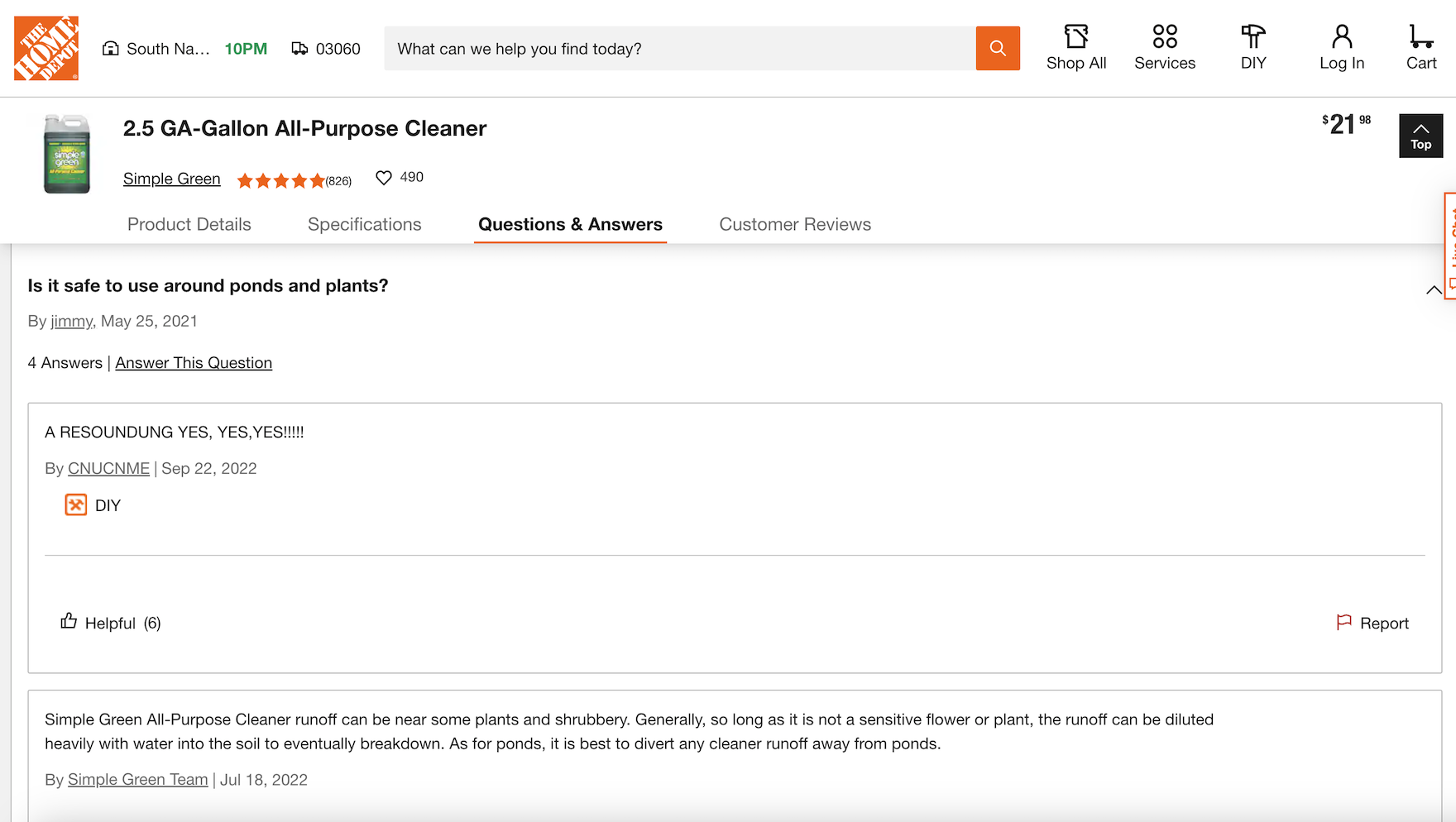Click the cleaner product thumbnail image

[66, 155]
